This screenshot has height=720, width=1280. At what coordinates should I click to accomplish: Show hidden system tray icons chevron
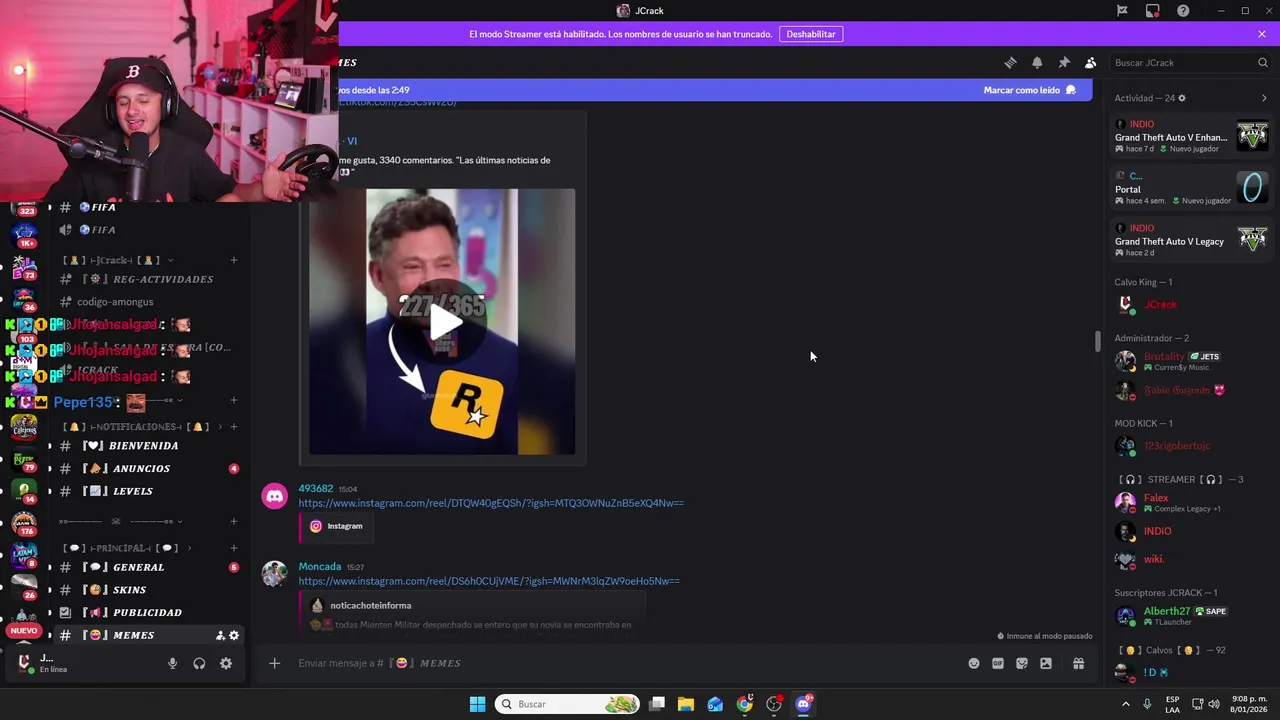[1125, 704]
